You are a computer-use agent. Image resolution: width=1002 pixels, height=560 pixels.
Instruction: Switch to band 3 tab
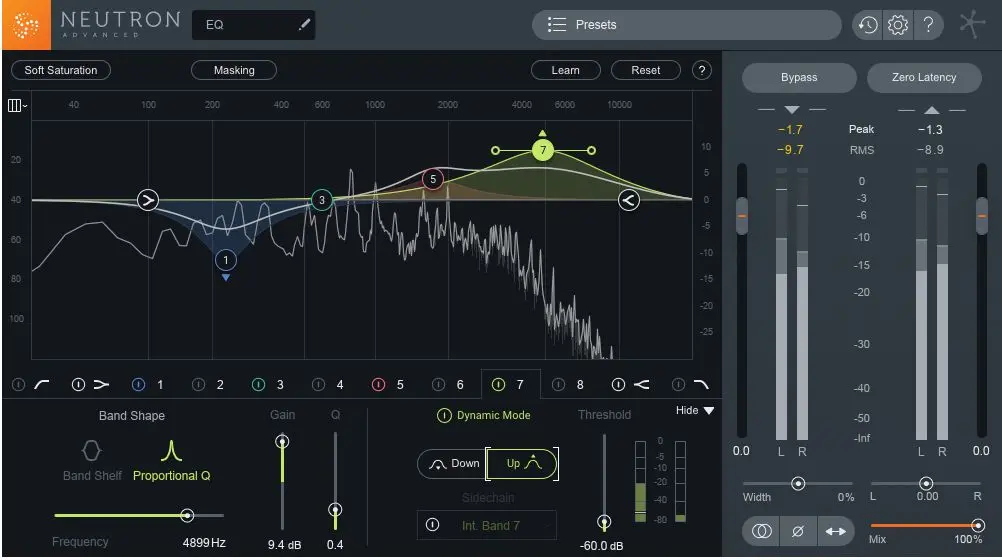pos(279,384)
